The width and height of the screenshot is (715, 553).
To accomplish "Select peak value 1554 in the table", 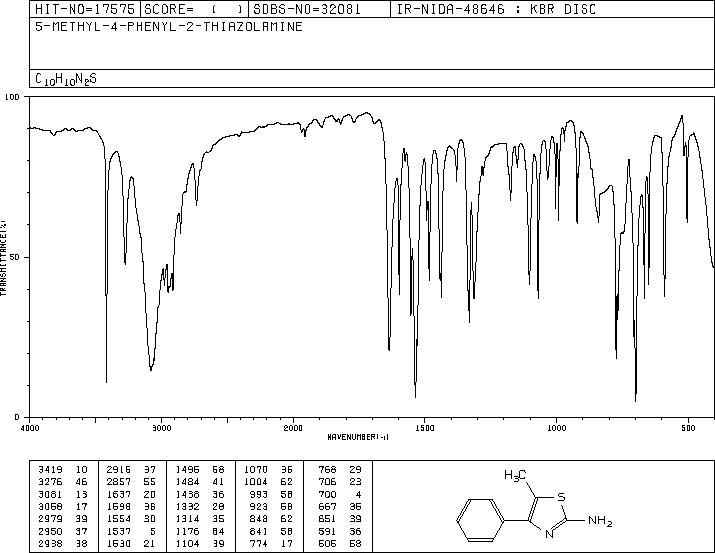I will tap(119, 519).
